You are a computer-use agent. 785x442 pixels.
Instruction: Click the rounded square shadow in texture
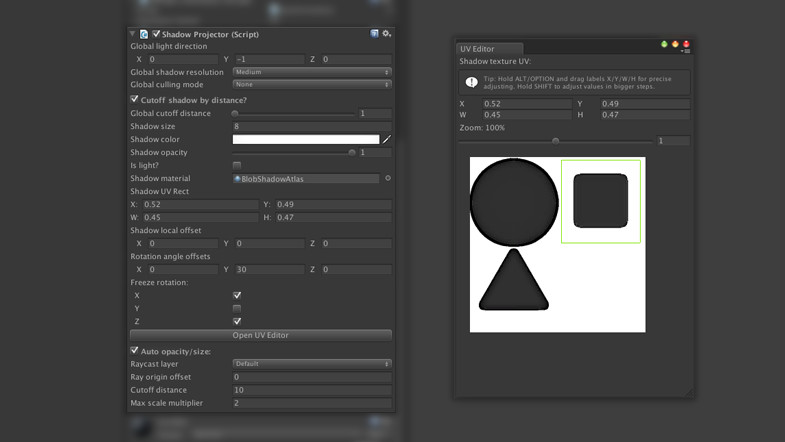[x=600, y=201]
